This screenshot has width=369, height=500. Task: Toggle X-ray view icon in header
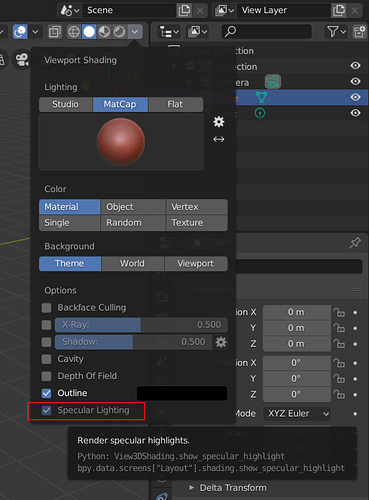click(x=55, y=32)
